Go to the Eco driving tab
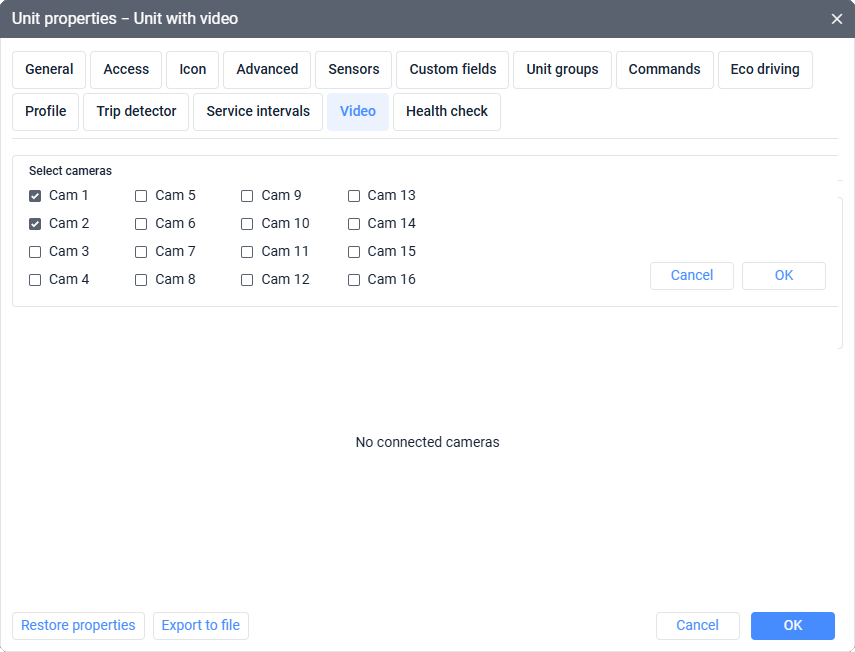This screenshot has width=855, height=652. (x=765, y=70)
